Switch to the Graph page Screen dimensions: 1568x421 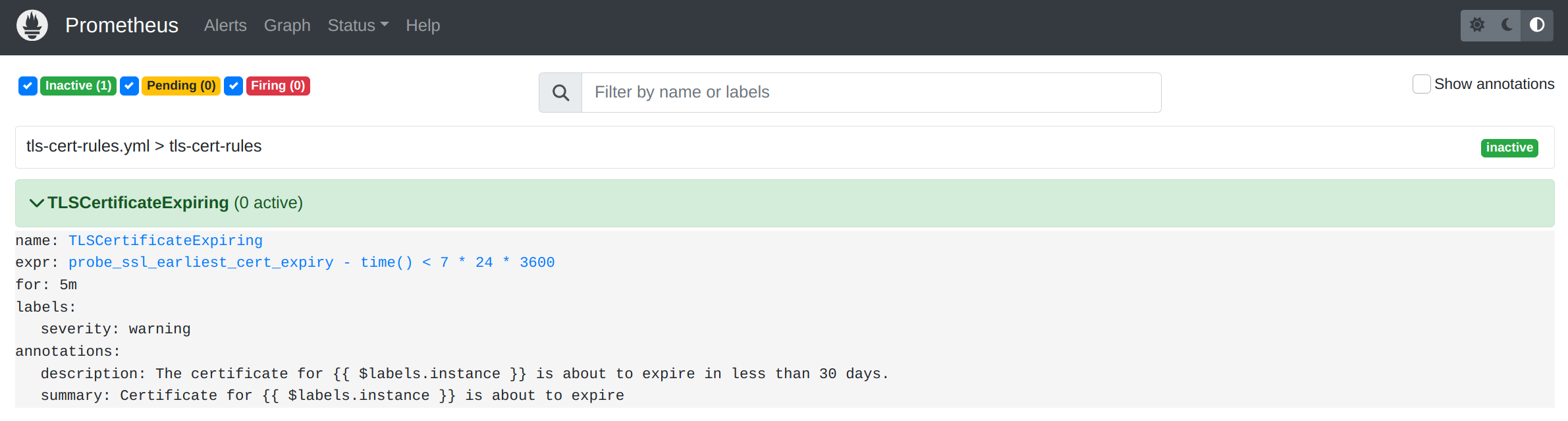(x=287, y=25)
